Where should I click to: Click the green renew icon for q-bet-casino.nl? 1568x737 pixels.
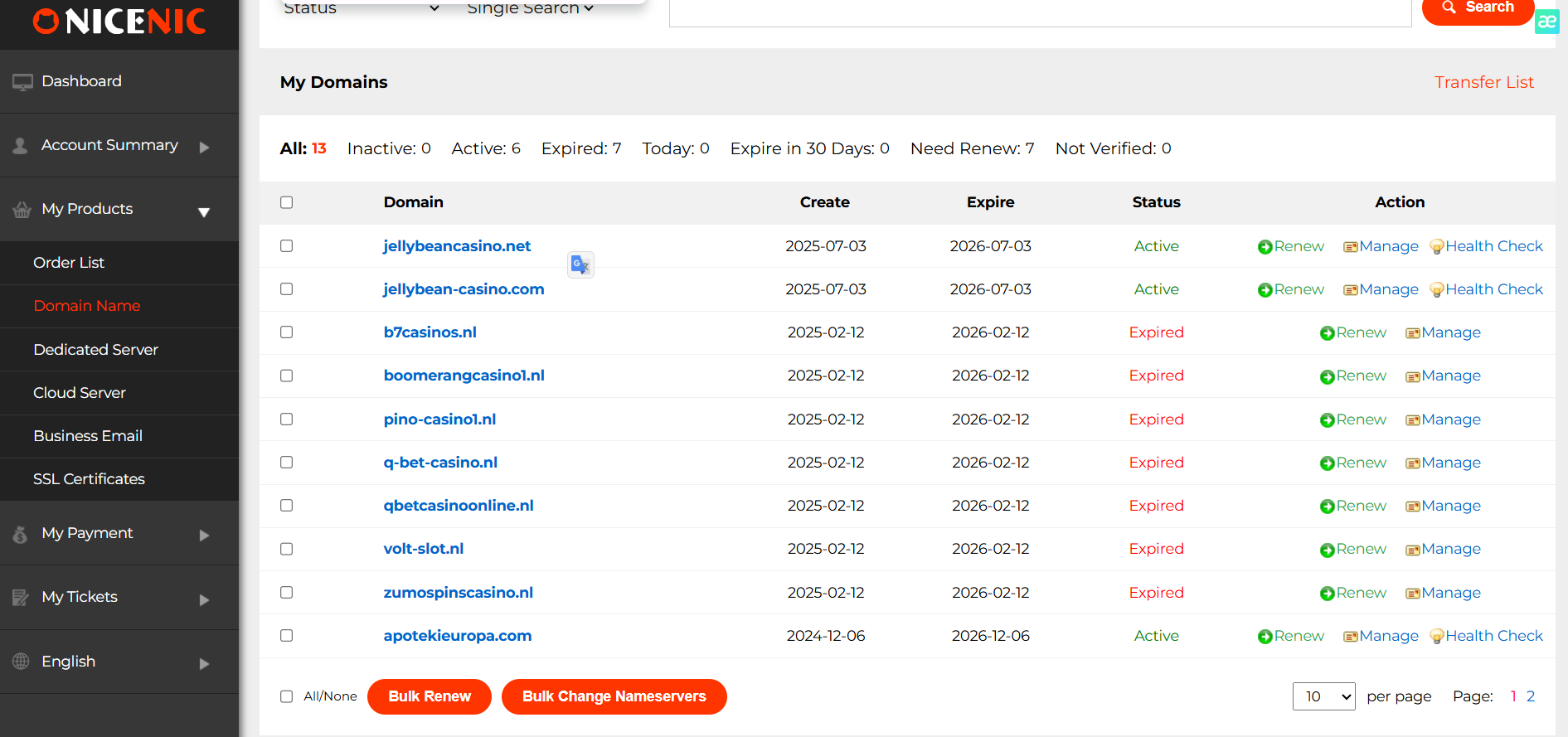[x=1328, y=463]
